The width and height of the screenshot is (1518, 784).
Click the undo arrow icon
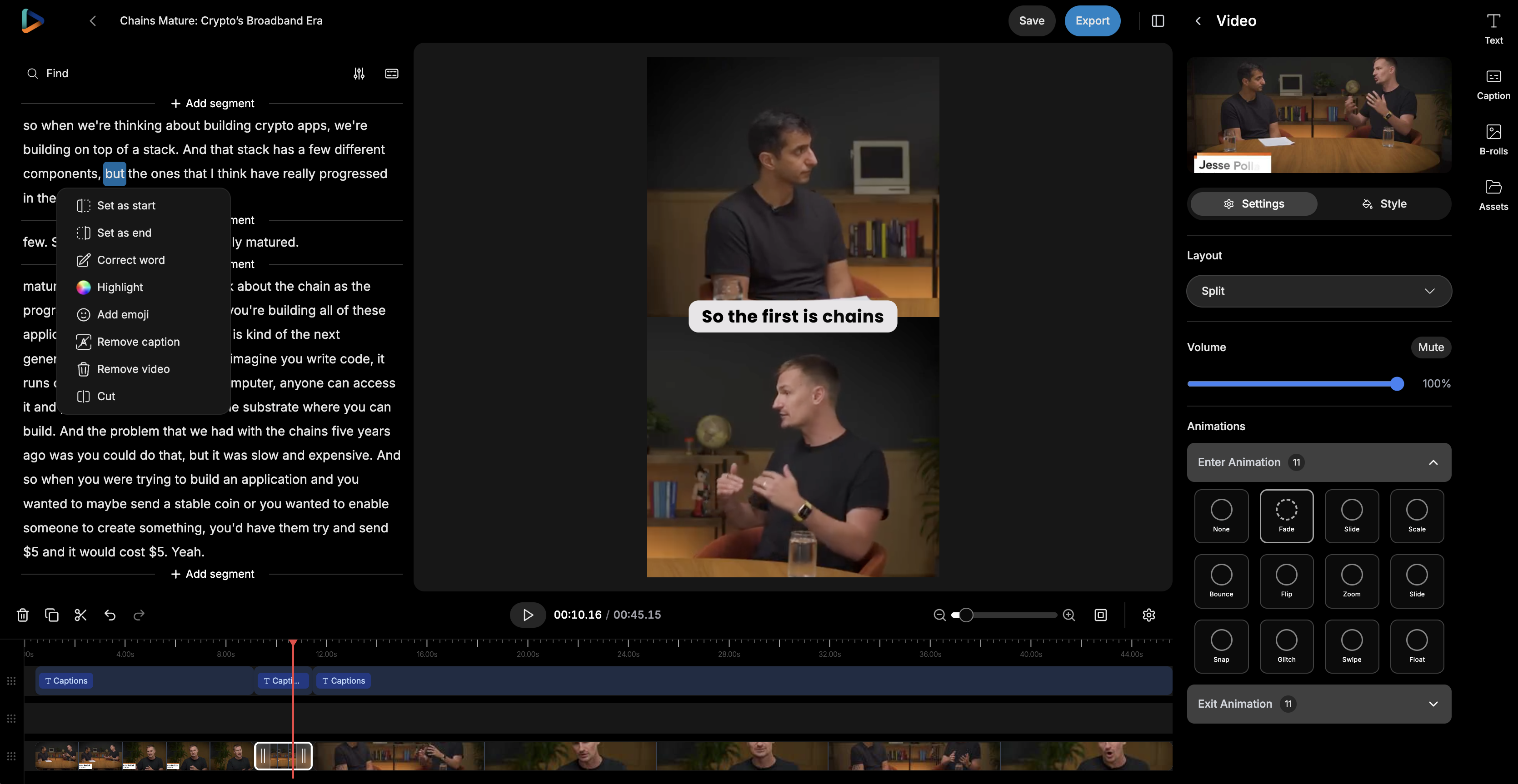[110, 615]
